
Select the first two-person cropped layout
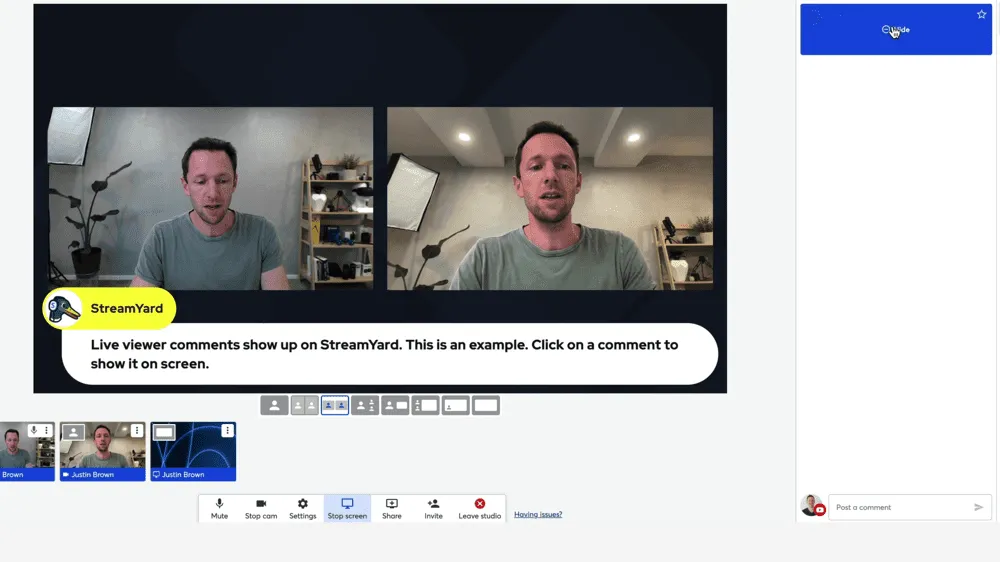pyautogui.click(x=304, y=405)
